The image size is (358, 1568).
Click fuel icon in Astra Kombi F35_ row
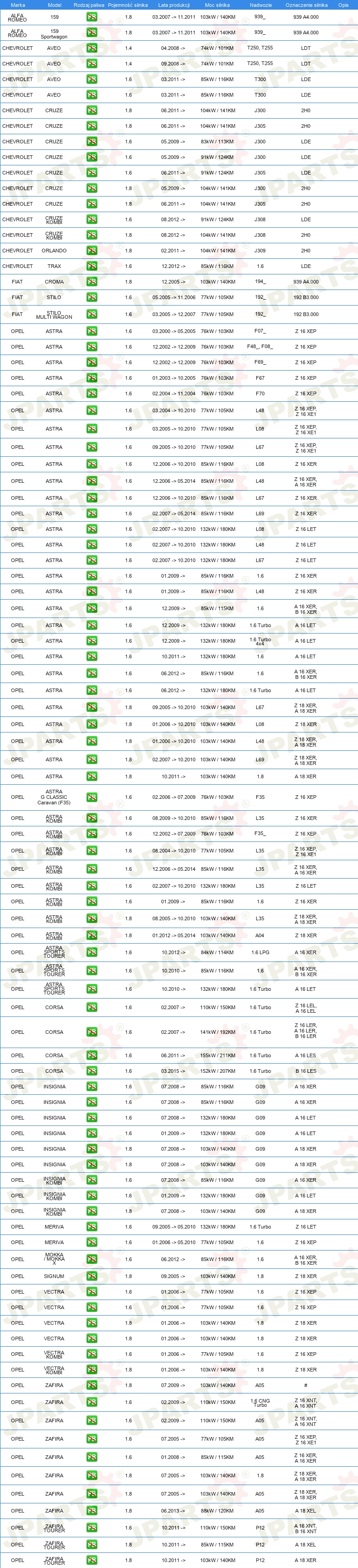point(91,834)
